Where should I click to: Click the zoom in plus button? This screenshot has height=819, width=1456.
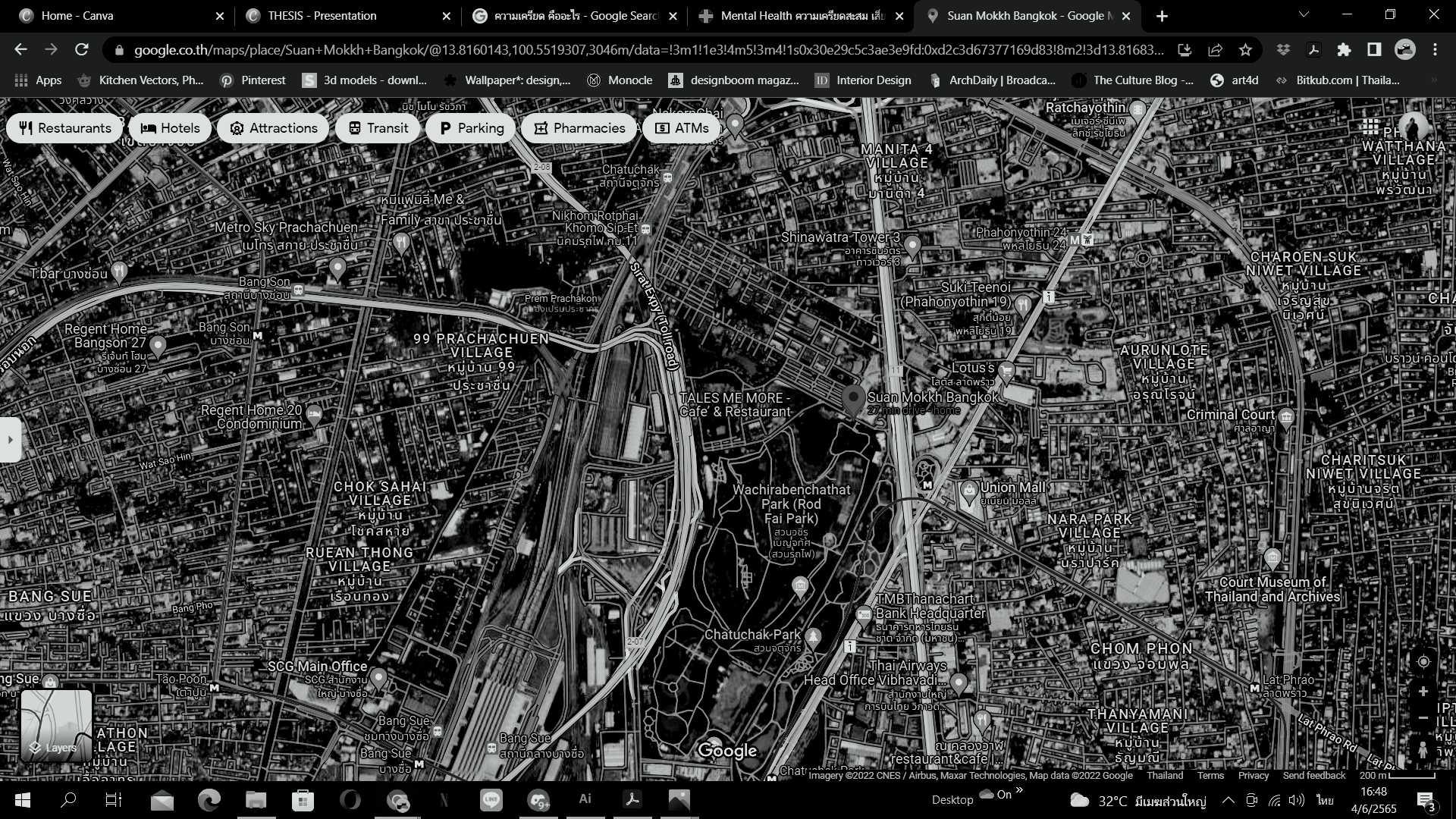(x=1423, y=692)
